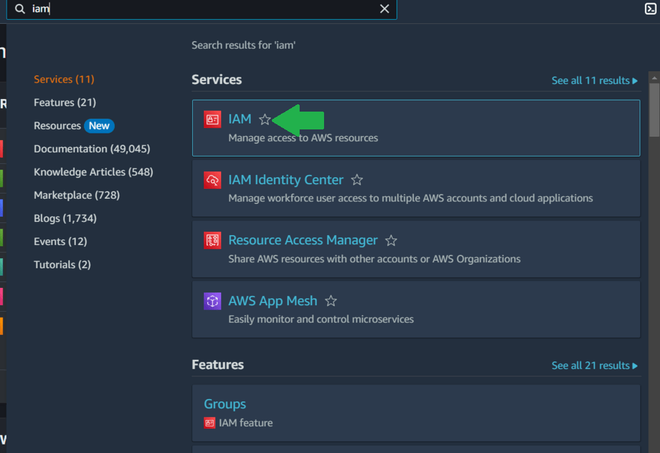Click the Resource Access Manager icon

click(212, 240)
